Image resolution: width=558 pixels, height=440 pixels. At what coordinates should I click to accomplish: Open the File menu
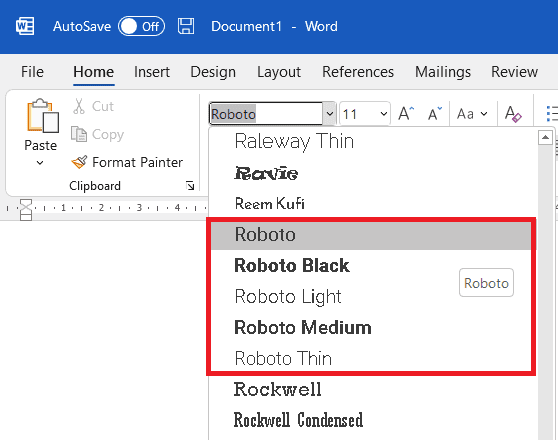pyautogui.click(x=32, y=72)
